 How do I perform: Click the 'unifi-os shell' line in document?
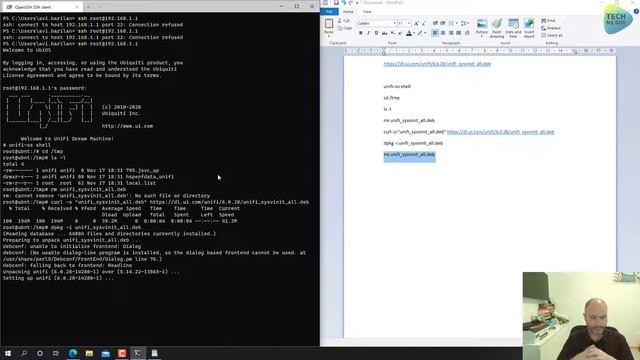click(397, 87)
